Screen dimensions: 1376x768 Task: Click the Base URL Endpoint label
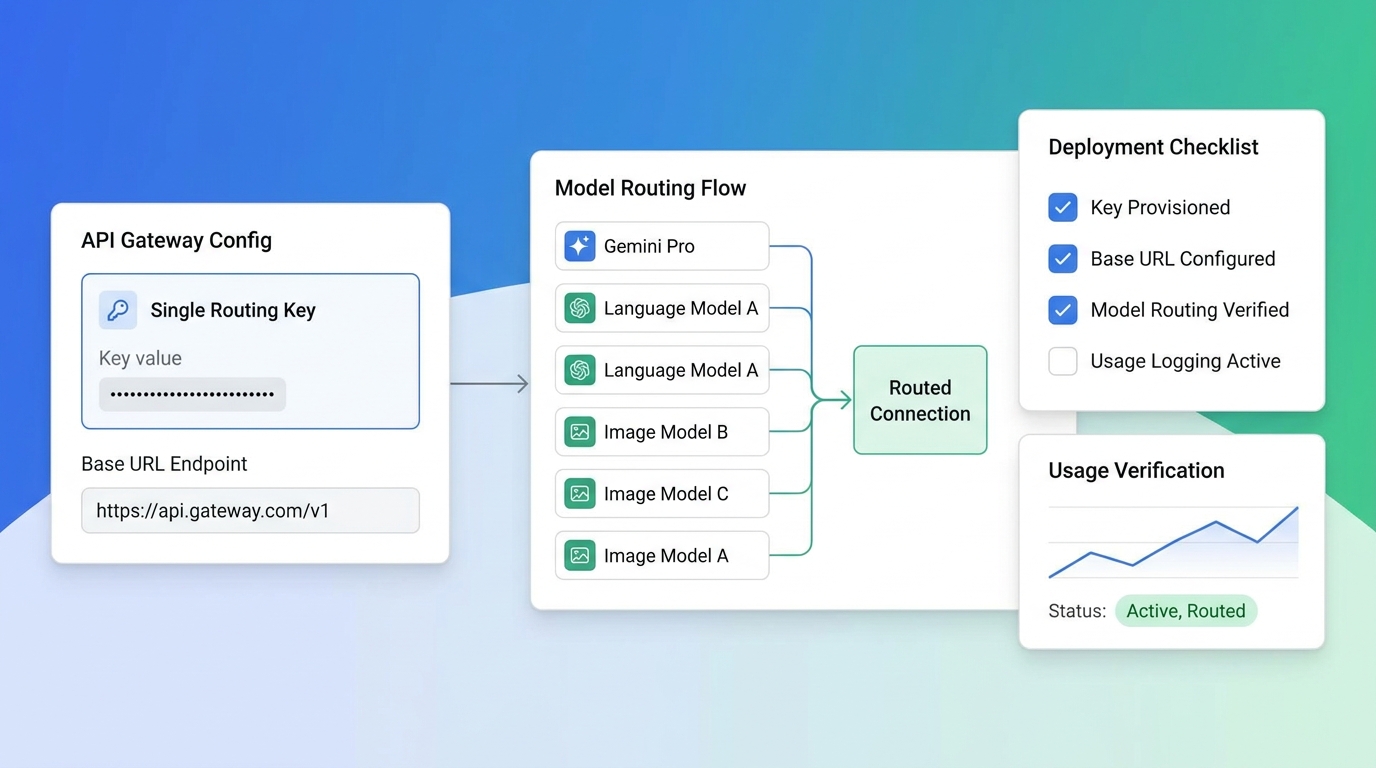(x=164, y=464)
